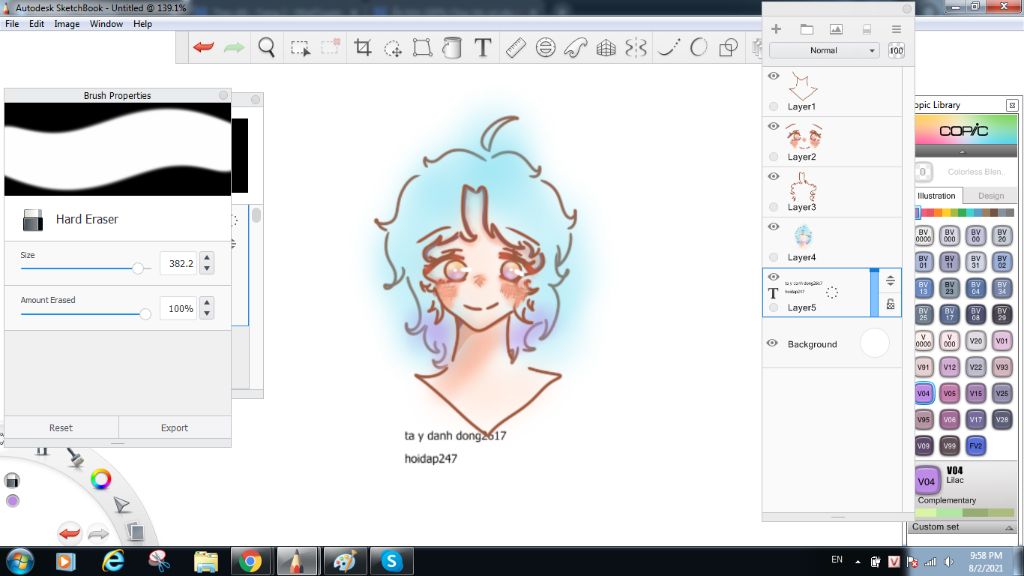Open Google Chrome from the taskbar
The height and width of the screenshot is (576, 1024).
coord(250,561)
